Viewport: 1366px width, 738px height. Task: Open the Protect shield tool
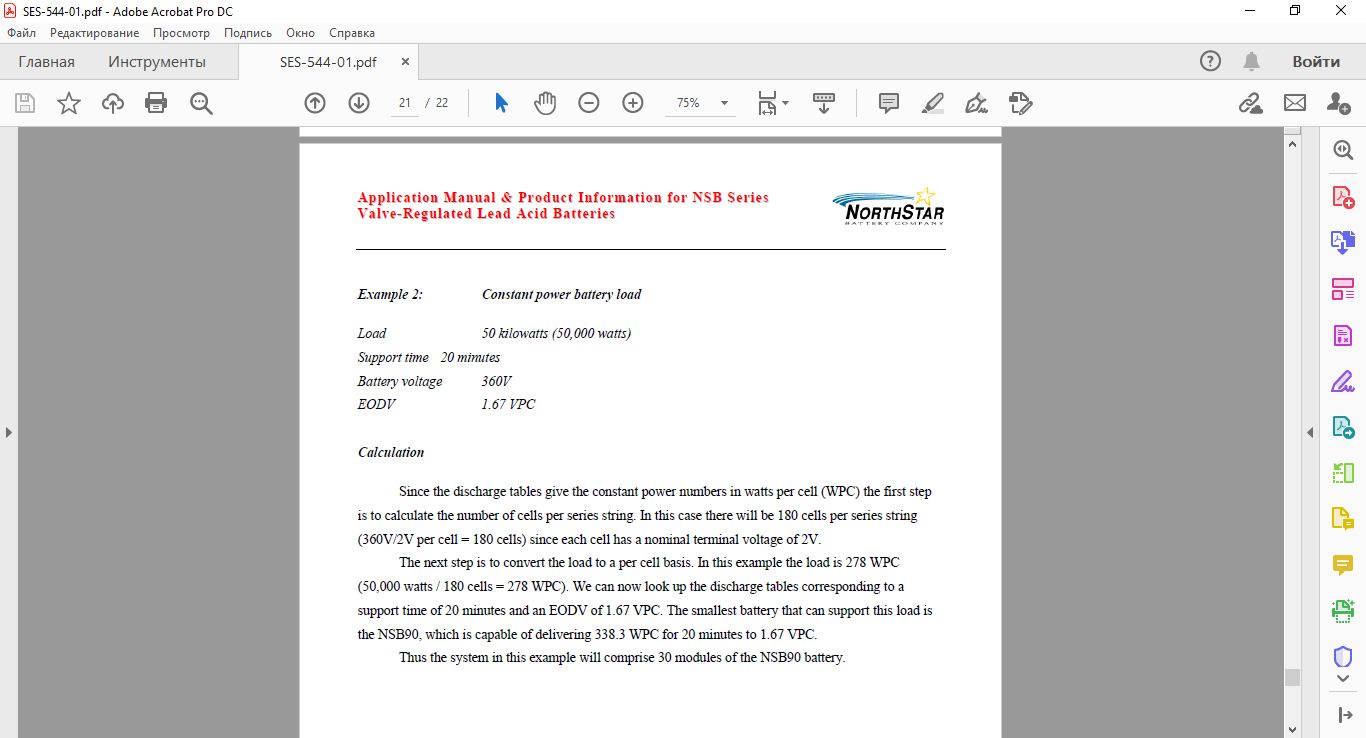[x=1343, y=657]
